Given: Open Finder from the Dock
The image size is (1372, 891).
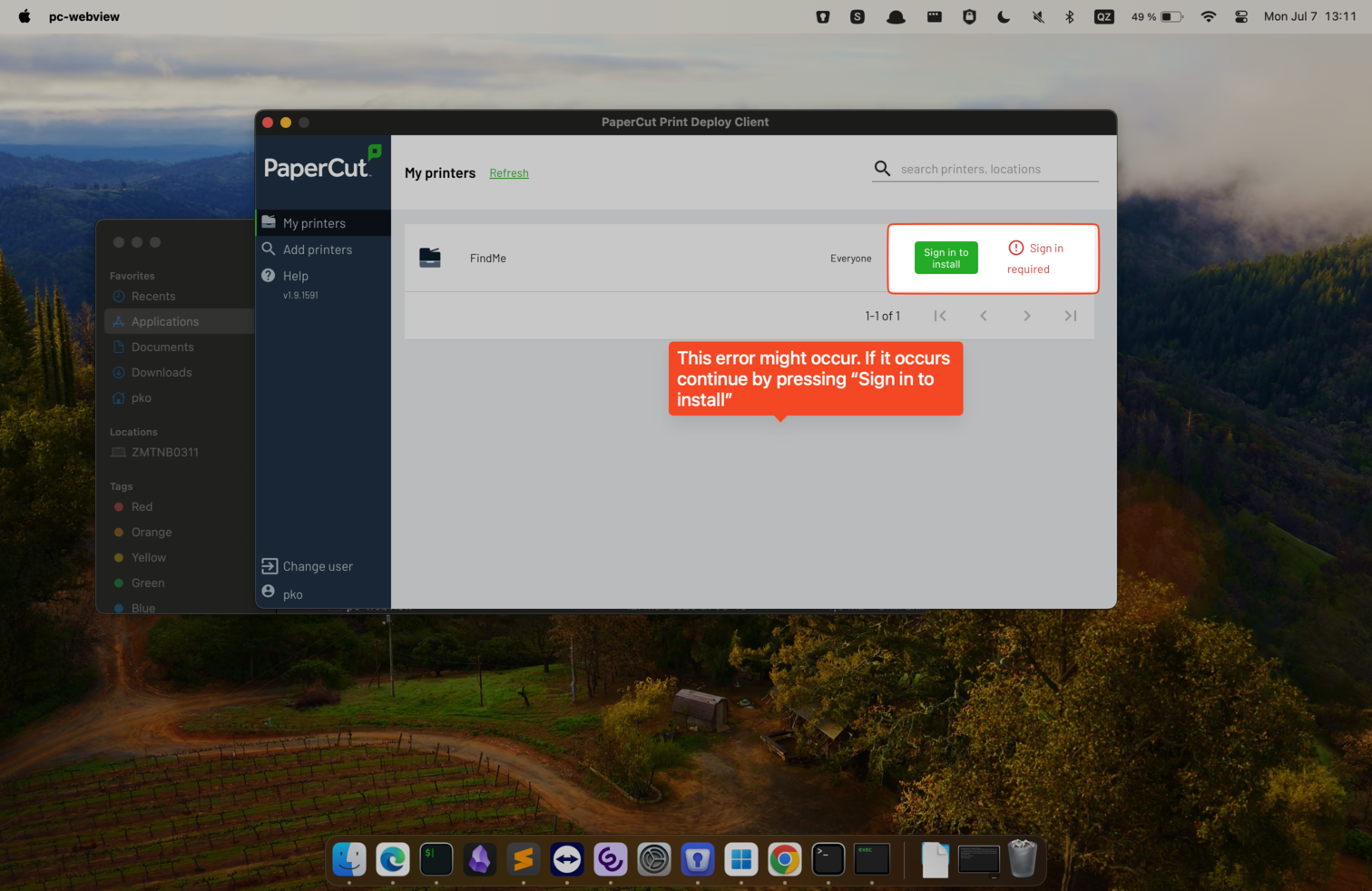Looking at the screenshot, I should [349, 859].
